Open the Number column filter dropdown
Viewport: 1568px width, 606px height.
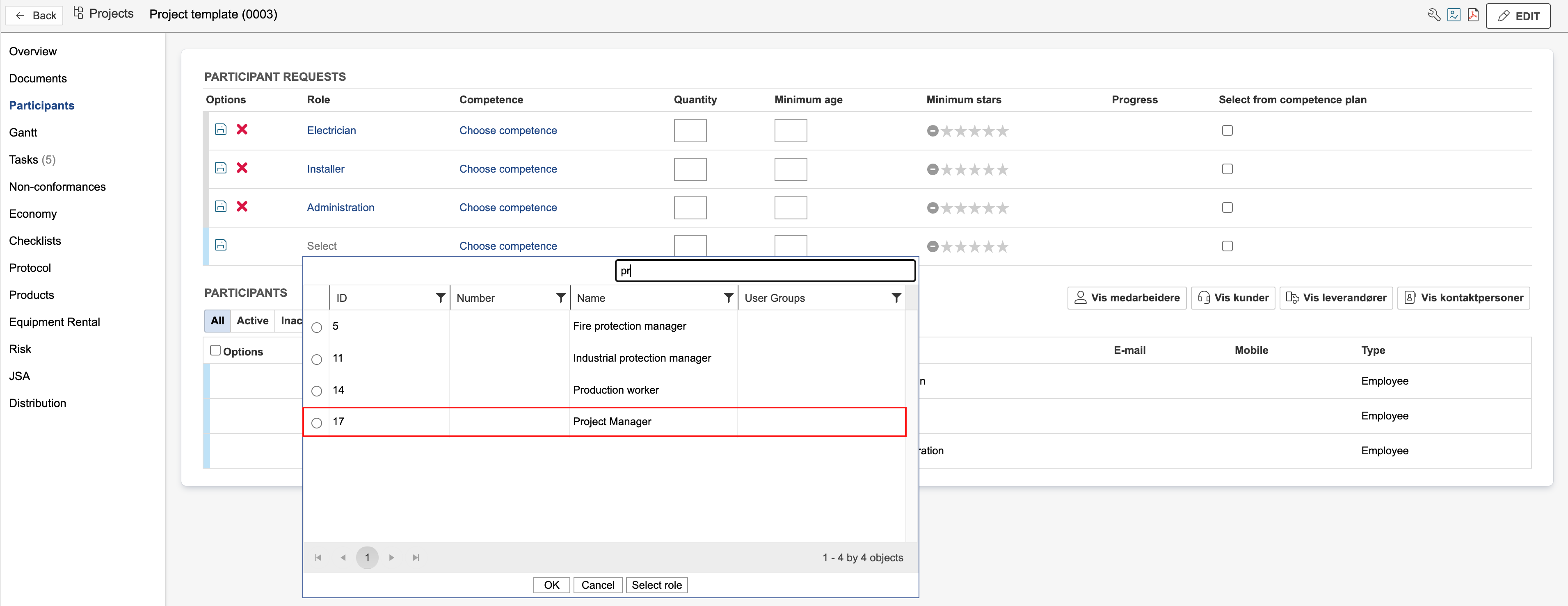560,298
